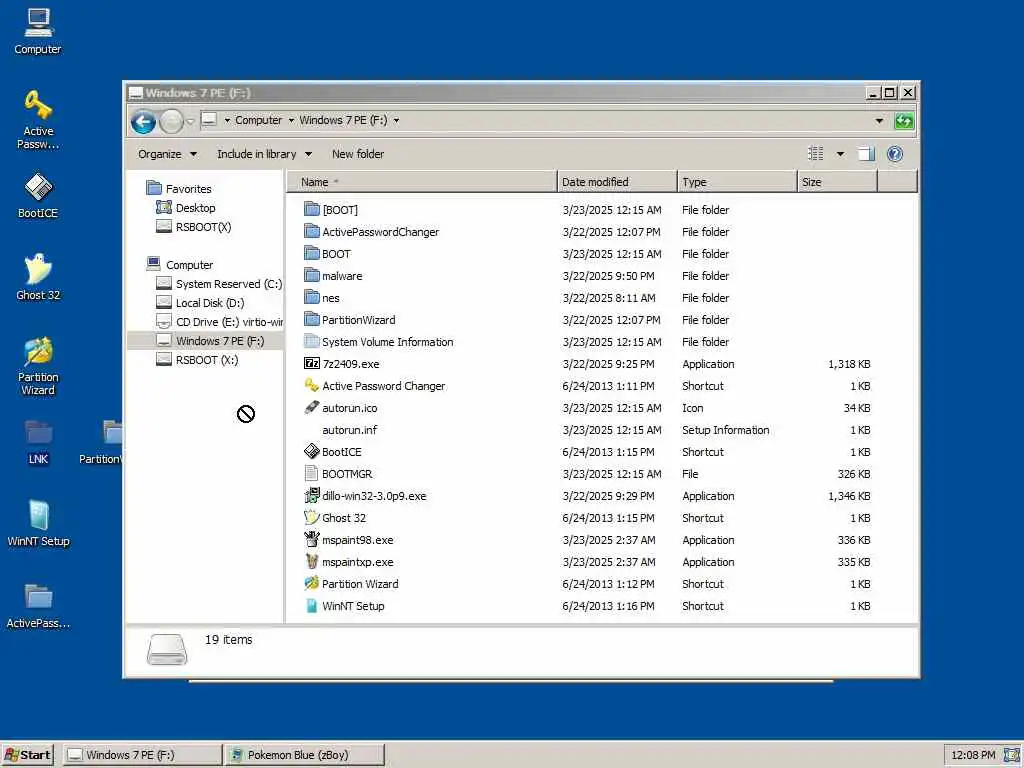Viewport: 1024px width, 768px height.
Task: Select Local Disk (D:) drive
Action: tap(200, 303)
